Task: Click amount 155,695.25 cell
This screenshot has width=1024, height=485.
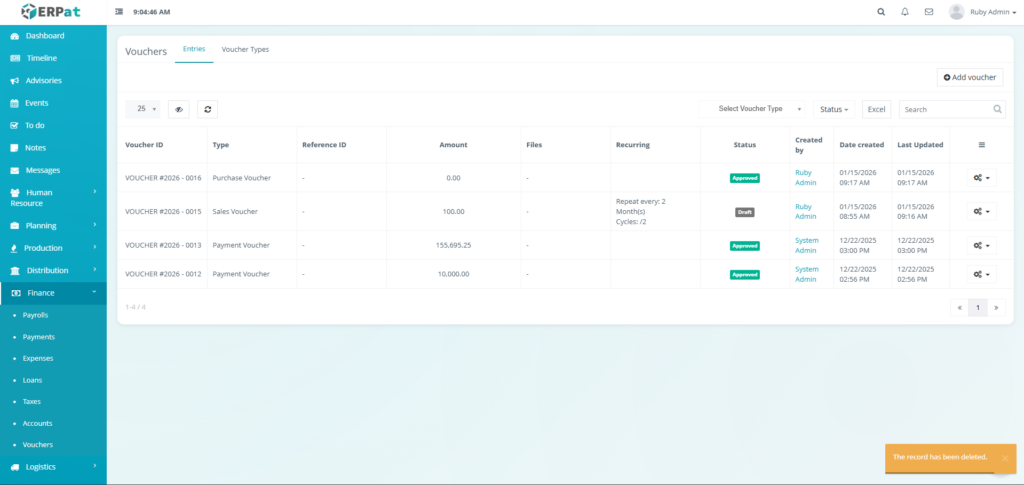Action: 453,245
